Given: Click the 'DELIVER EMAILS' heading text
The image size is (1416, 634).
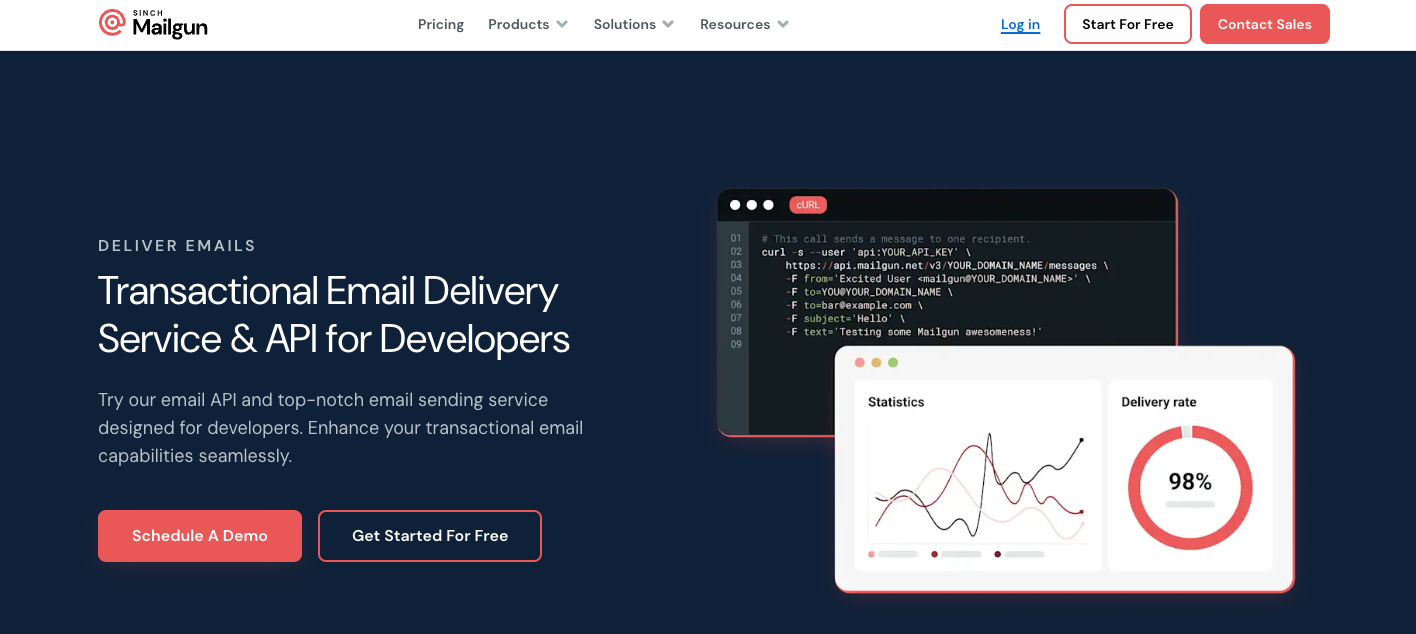Looking at the screenshot, I should click(x=177, y=246).
